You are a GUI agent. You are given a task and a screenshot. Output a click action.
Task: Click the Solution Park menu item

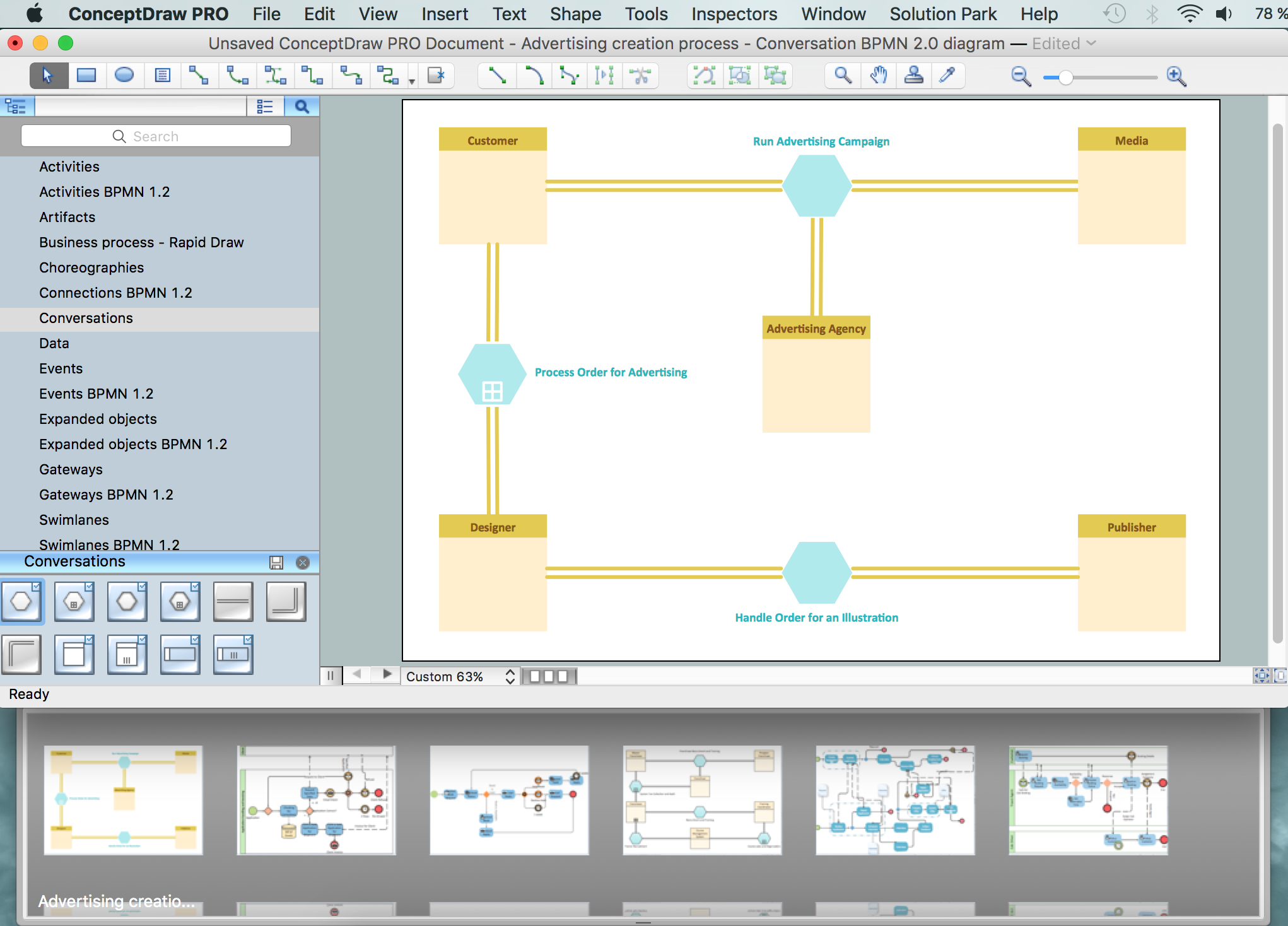(944, 14)
